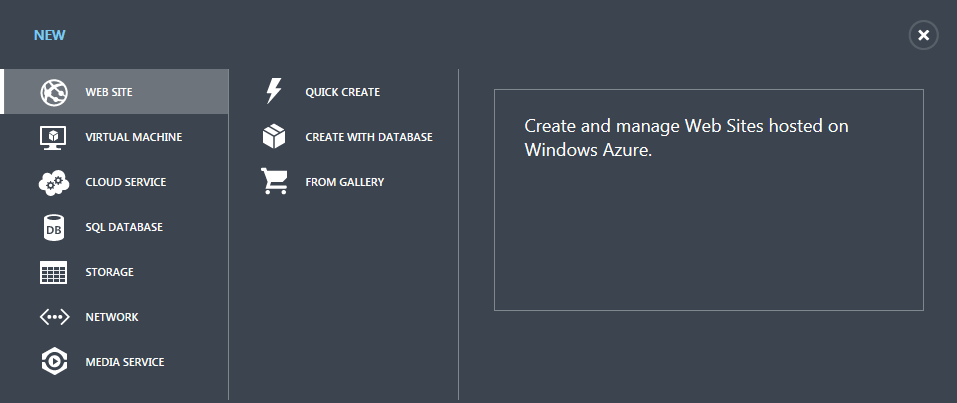This screenshot has width=957, height=403.
Task: Click the From Gallery shopping cart icon
Action: coord(274,181)
